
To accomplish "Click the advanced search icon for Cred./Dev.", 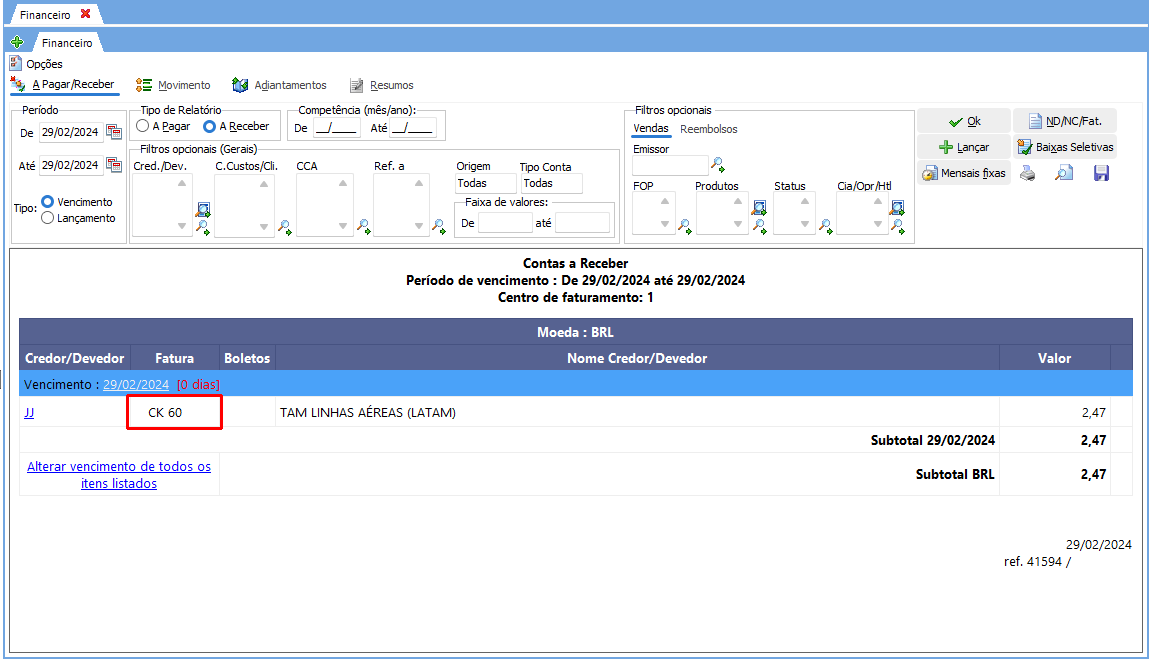I will pyautogui.click(x=203, y=210).
